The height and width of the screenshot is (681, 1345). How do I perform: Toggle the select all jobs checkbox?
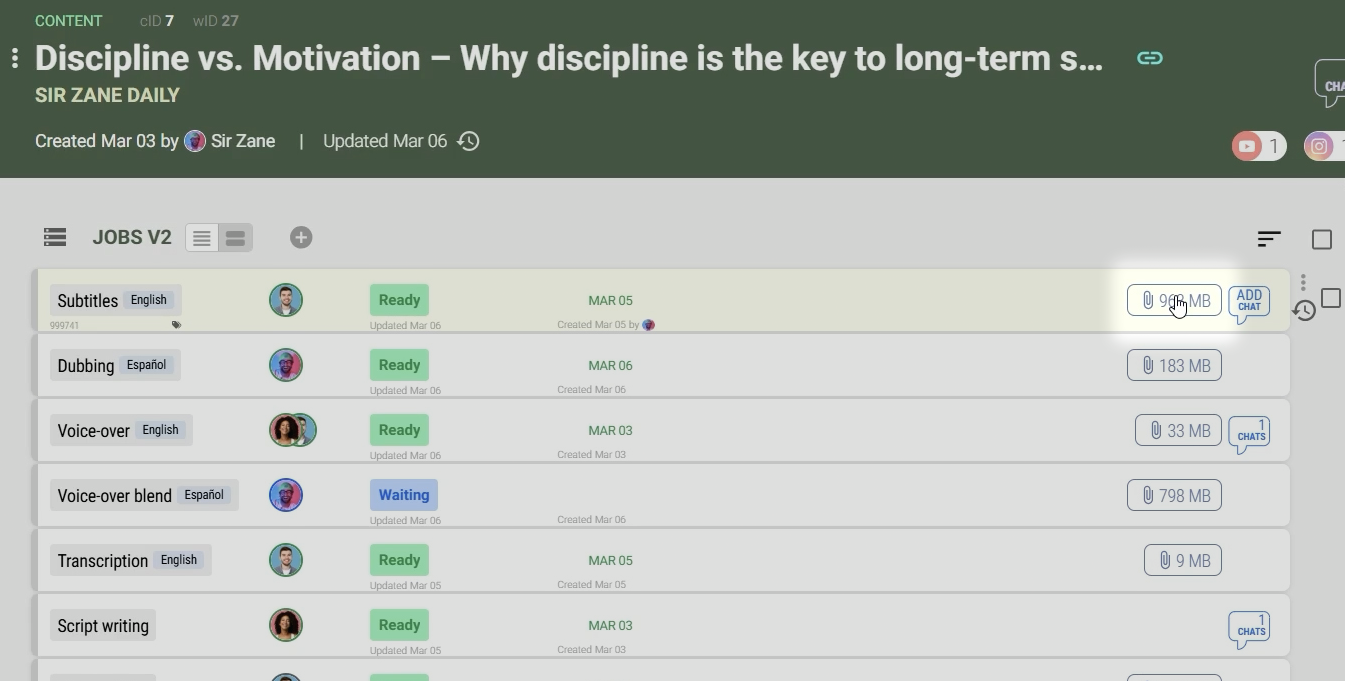[x=1322, y=239]
